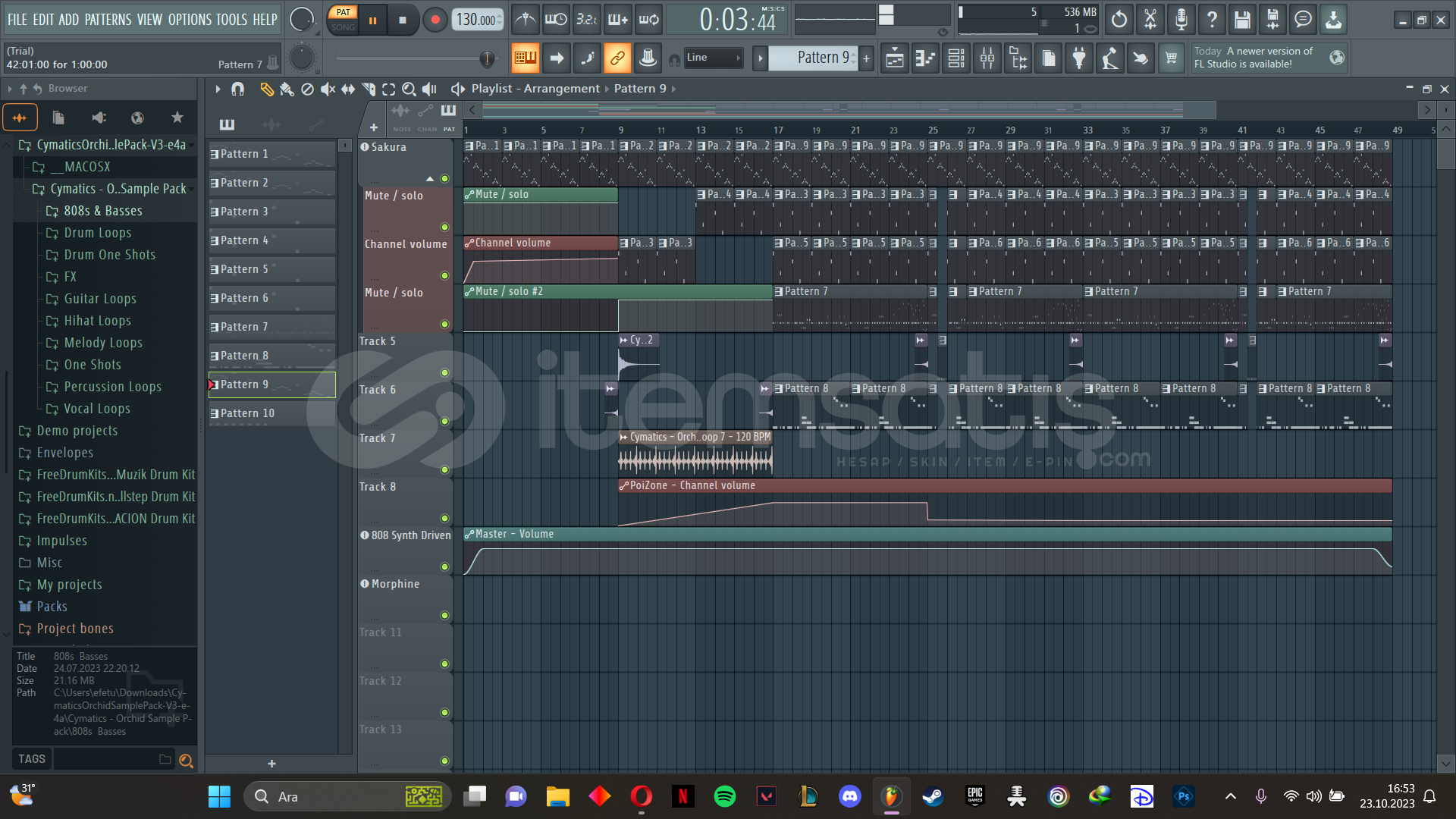The image size is (1456, 819).
Task: Select the playlist Slice tool
Action: [x=369, y=89]
